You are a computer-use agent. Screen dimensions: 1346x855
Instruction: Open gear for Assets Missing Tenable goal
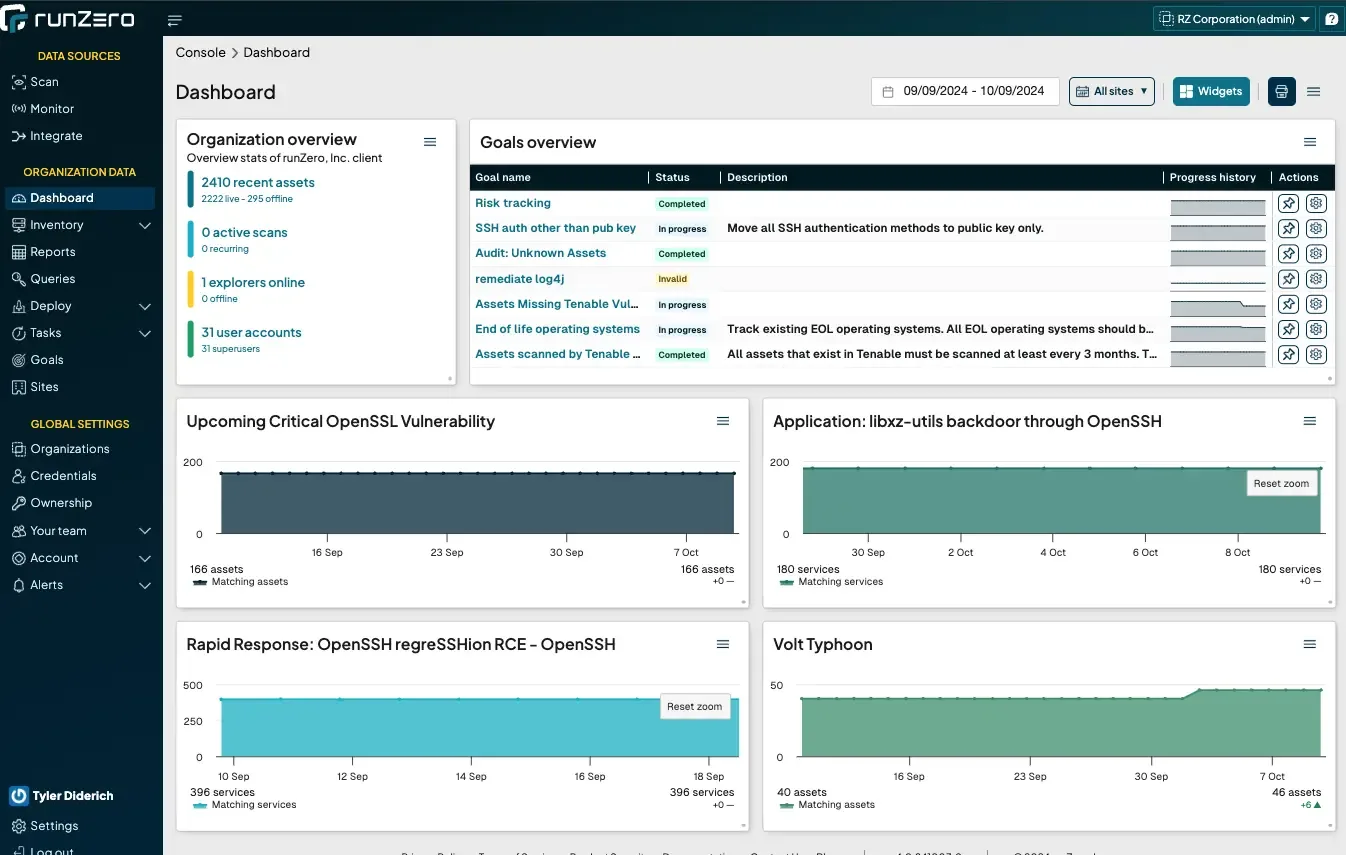pyautogui.click(x=1316, y=304)
